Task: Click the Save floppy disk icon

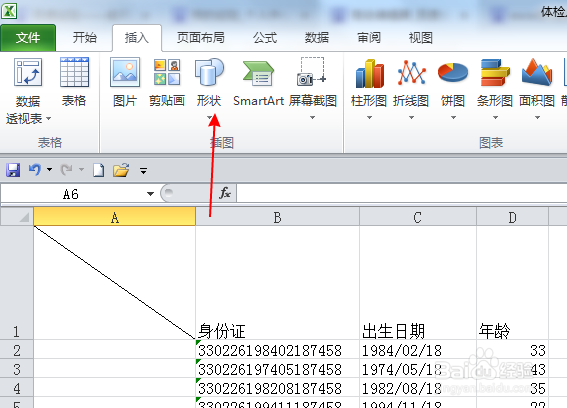Action: click(x=13, y=170)
